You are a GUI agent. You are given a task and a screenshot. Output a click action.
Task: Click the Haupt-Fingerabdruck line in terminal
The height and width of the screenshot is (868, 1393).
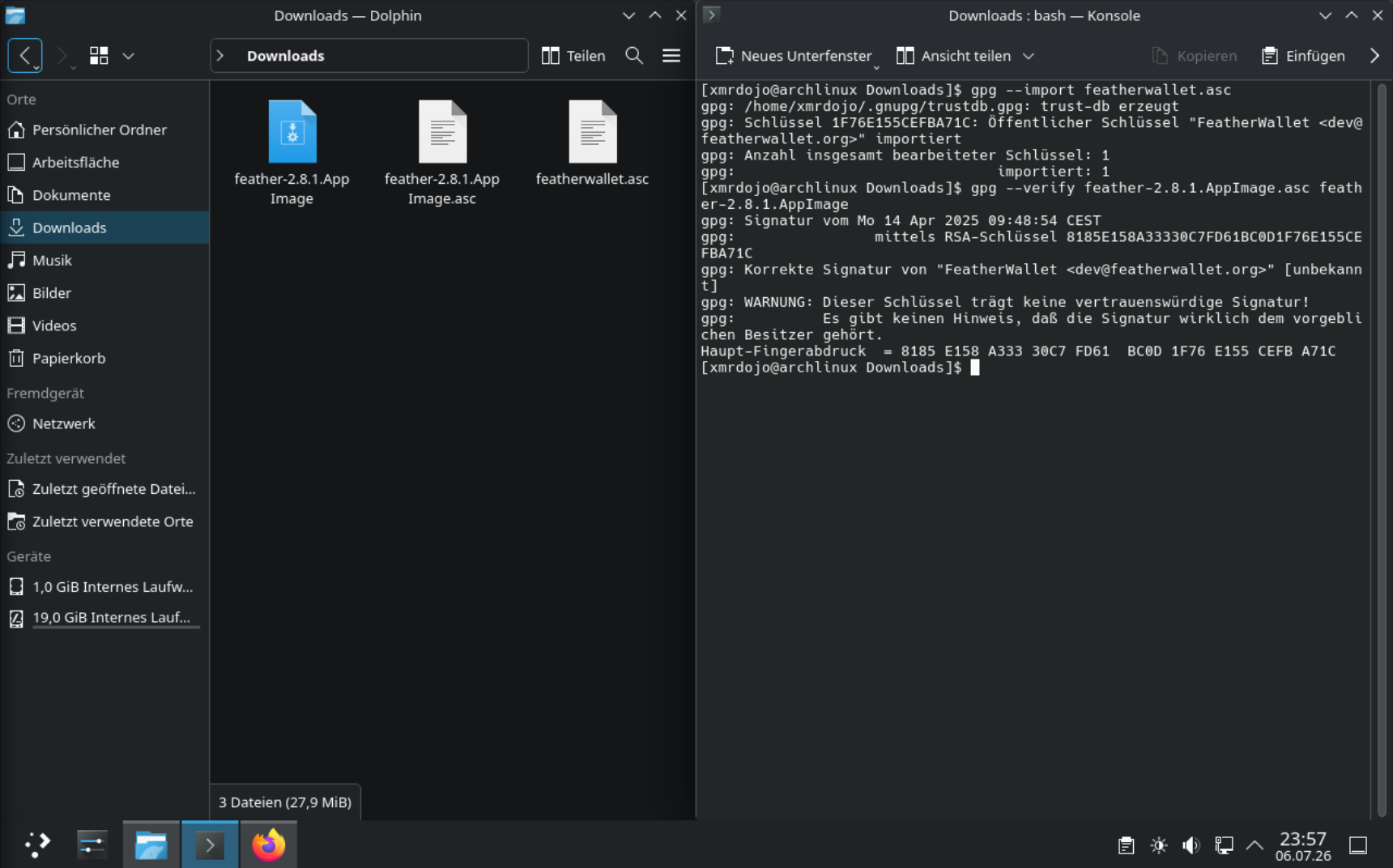click(x=1018, y=351)
